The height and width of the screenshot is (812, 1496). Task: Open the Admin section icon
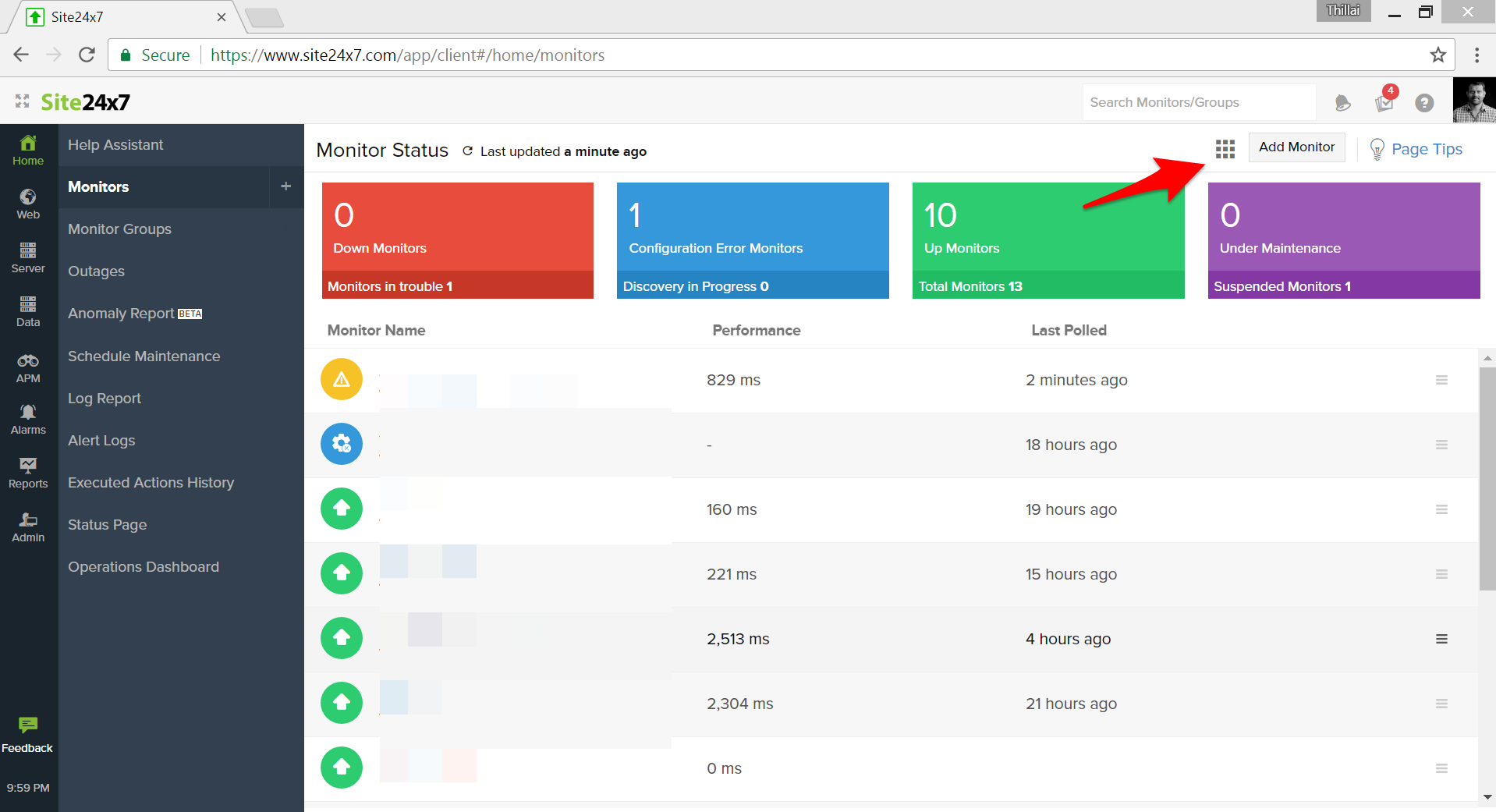[28, 527]
